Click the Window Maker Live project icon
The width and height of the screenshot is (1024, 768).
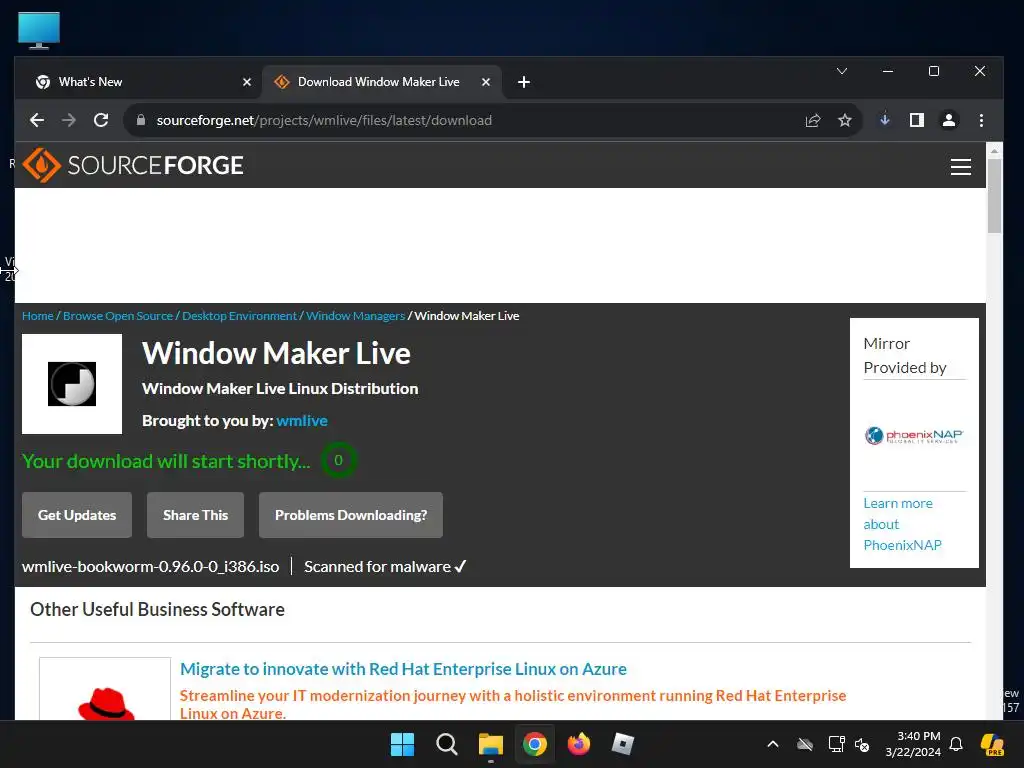pyautogui.click(x=72, y=384)
